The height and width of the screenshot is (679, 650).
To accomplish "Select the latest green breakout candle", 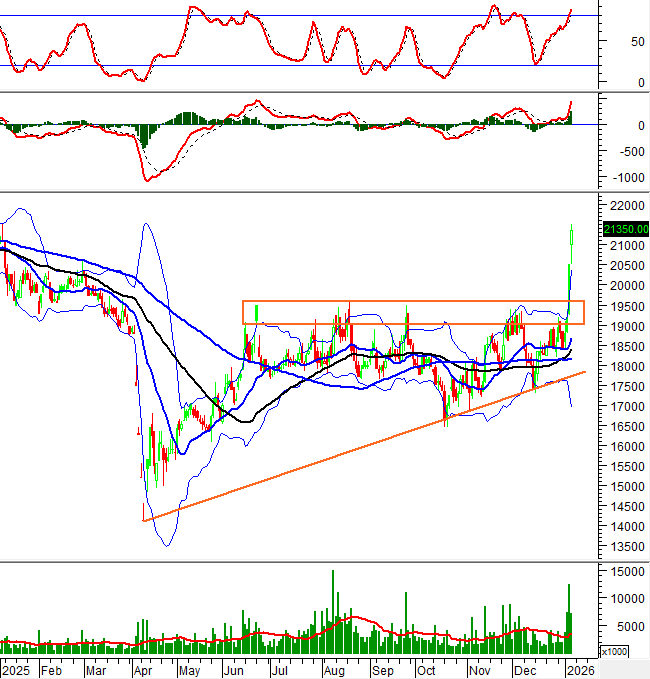I will 572,236.
